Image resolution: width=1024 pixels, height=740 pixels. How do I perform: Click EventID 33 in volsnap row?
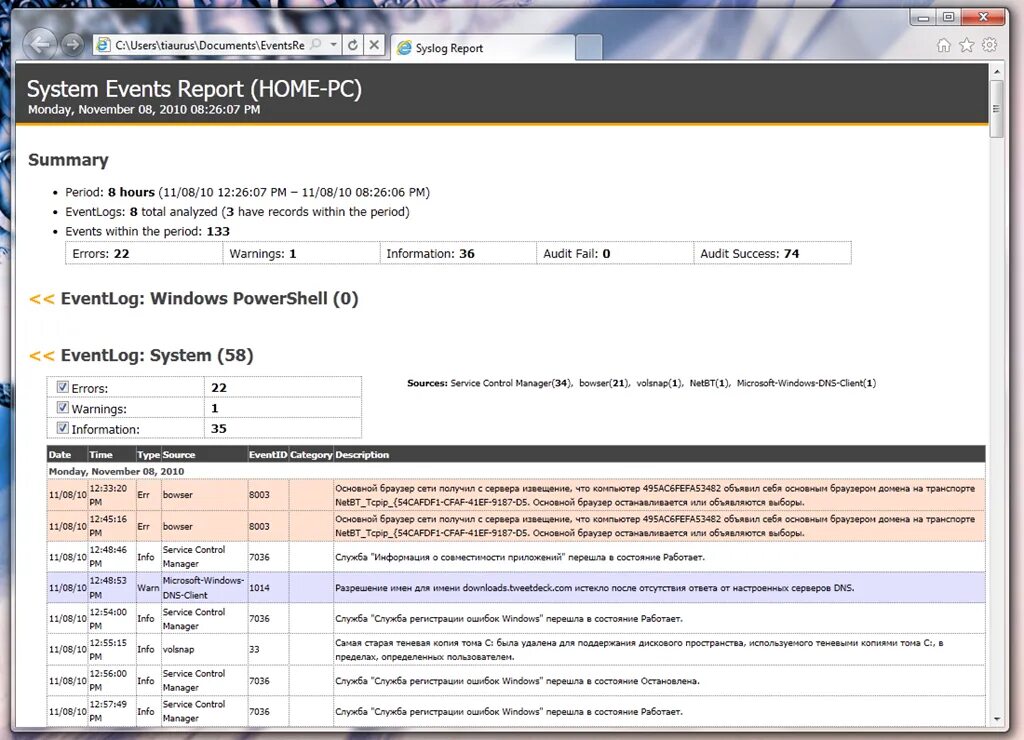click(254, 649)
